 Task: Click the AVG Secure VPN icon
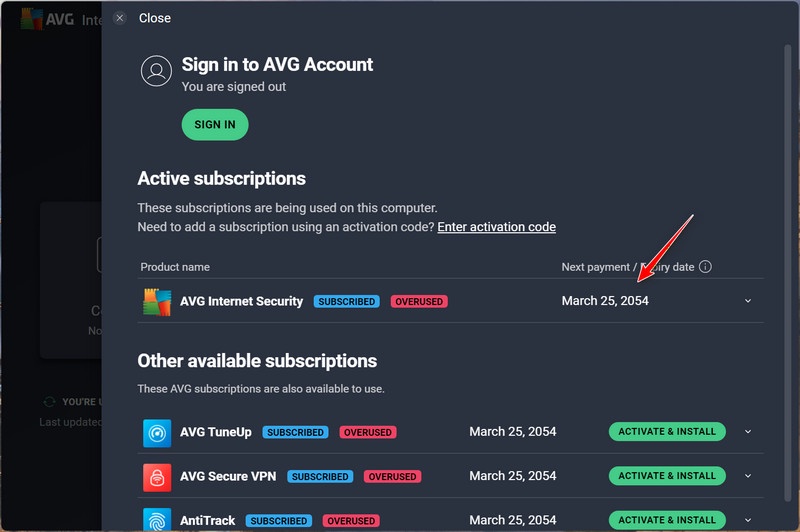click(156, 476)
